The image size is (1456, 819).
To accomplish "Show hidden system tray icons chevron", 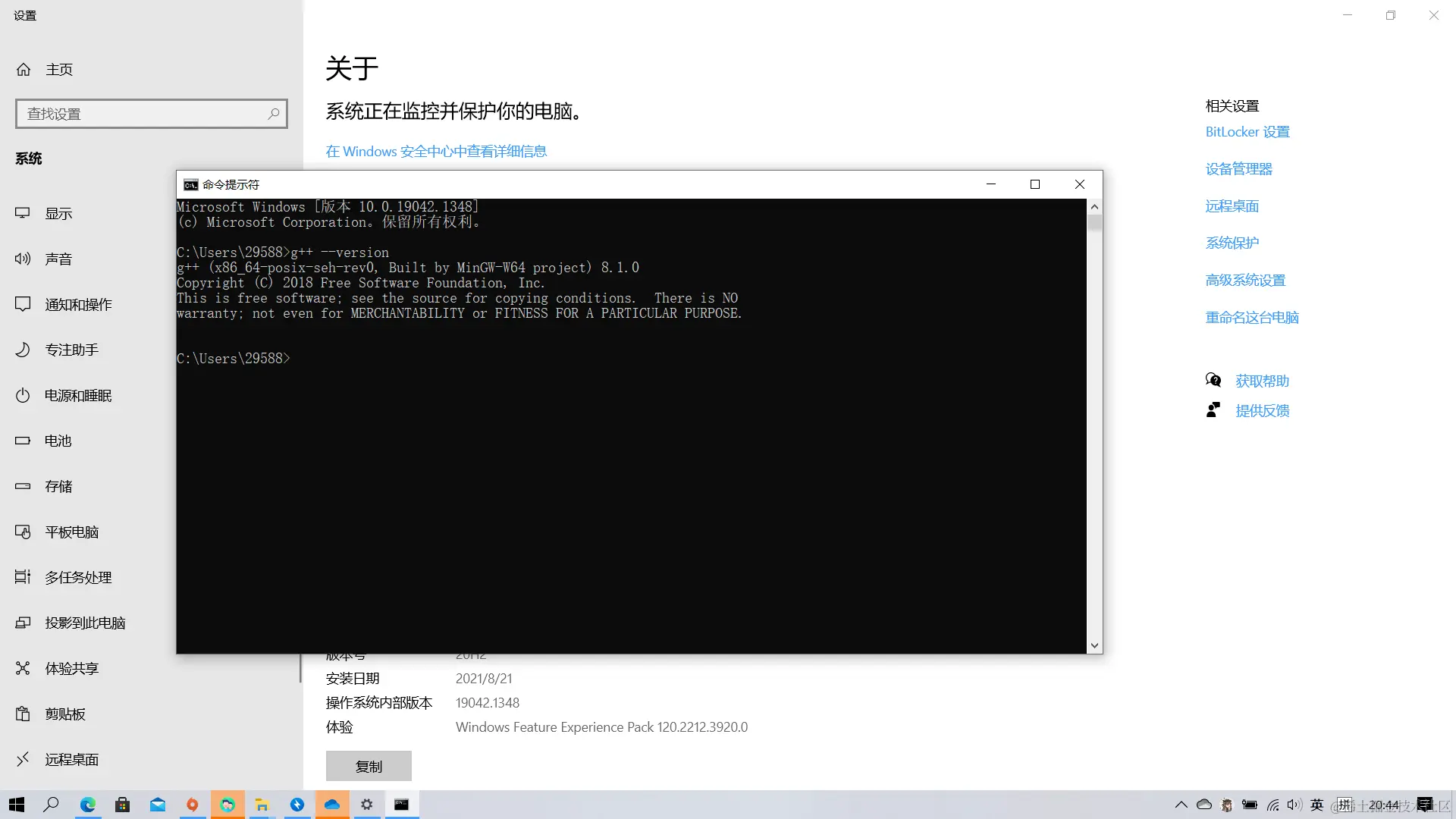I will (x=1181, y=805).
